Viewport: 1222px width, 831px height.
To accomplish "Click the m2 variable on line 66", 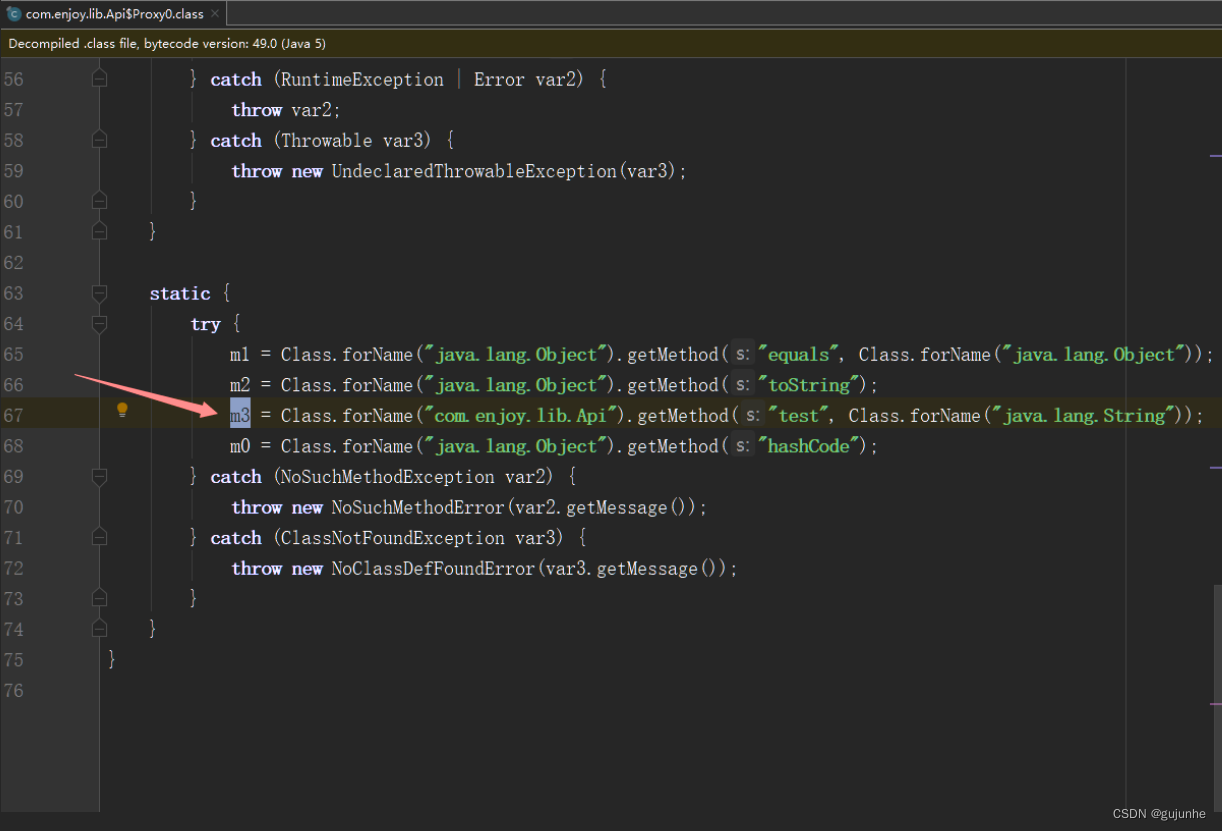I will coord(240,385).
